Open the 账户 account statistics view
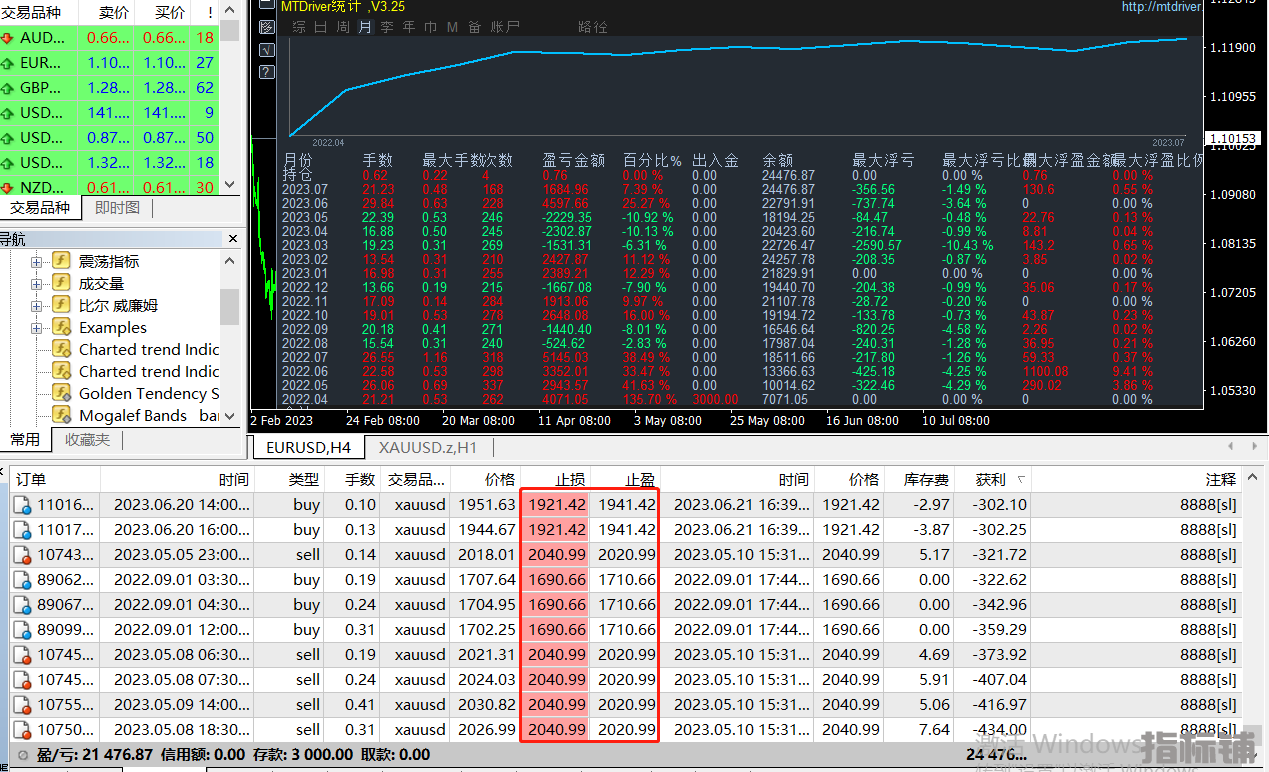 point(505,27)
